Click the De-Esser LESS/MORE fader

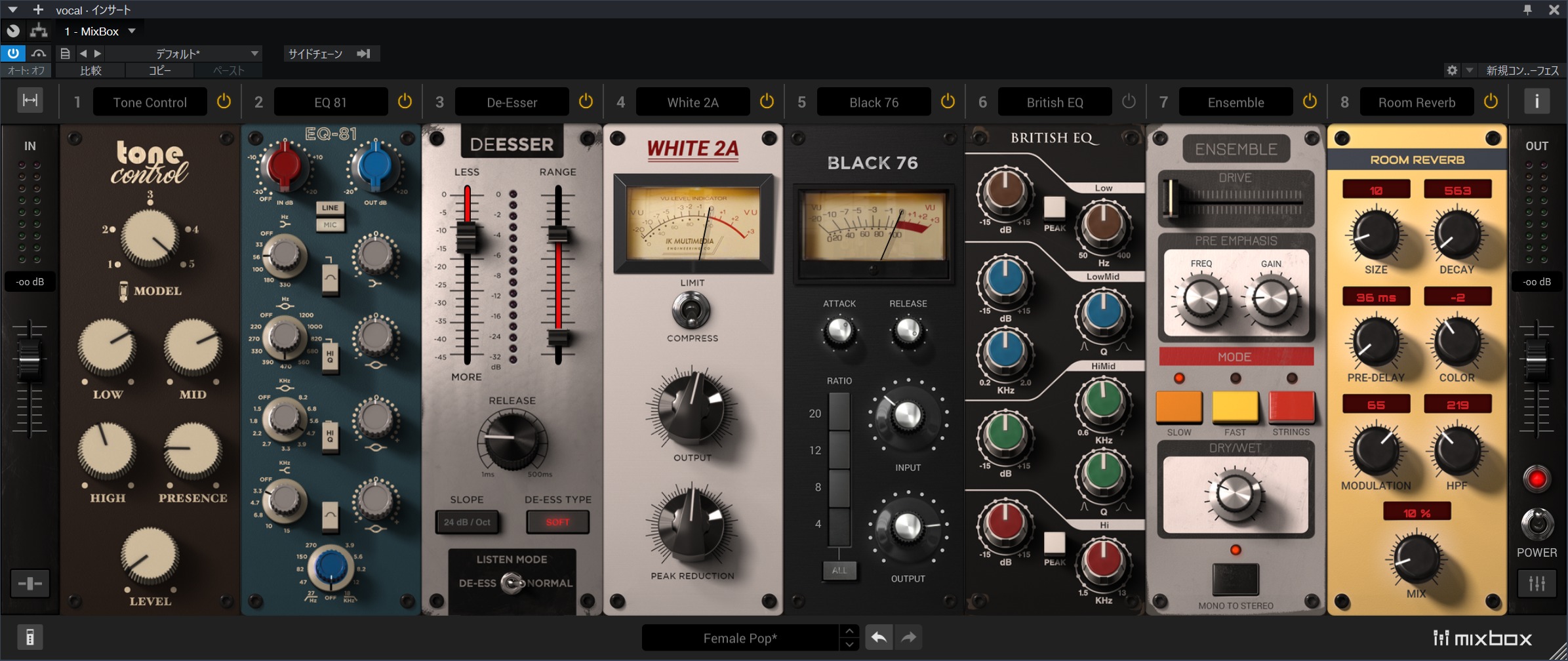click(x=466, y=237)
